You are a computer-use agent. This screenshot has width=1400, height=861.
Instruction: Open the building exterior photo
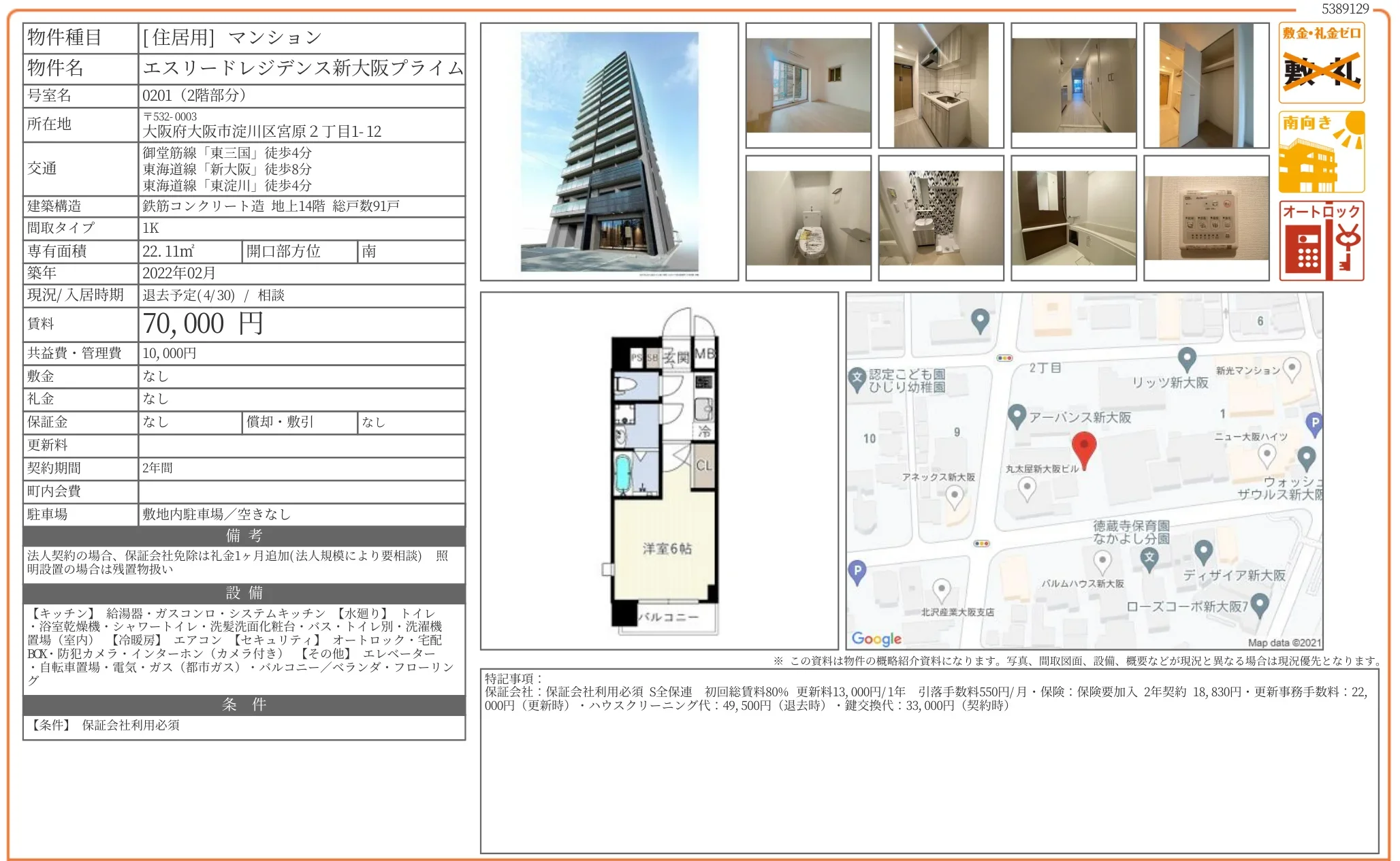point(609,152)
